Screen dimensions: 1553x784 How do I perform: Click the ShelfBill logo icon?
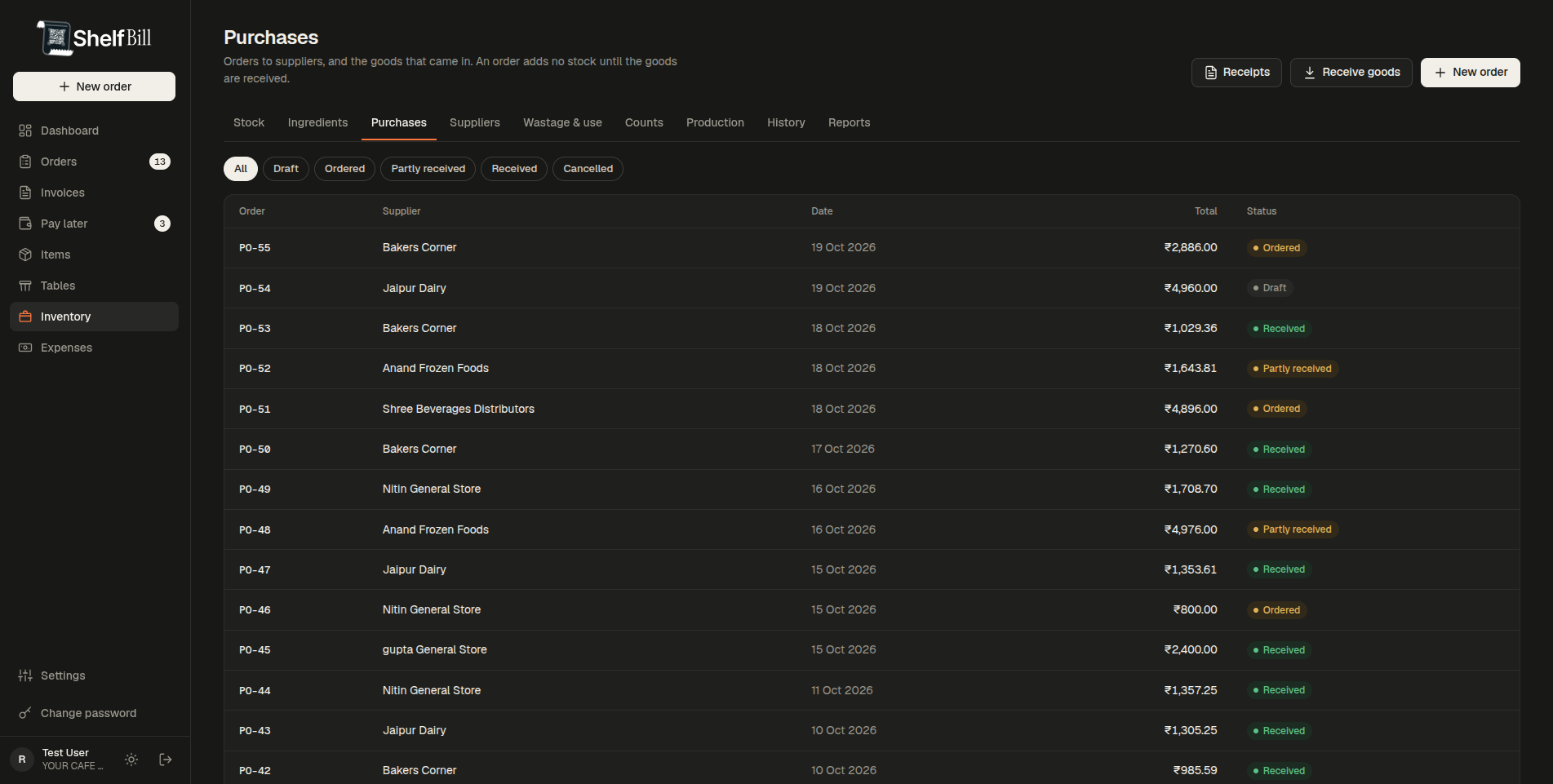click(x=55, y=38)
